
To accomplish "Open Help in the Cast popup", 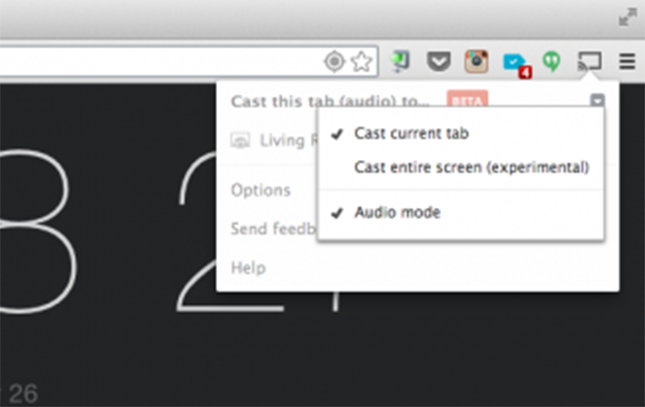I will (248, 267).
